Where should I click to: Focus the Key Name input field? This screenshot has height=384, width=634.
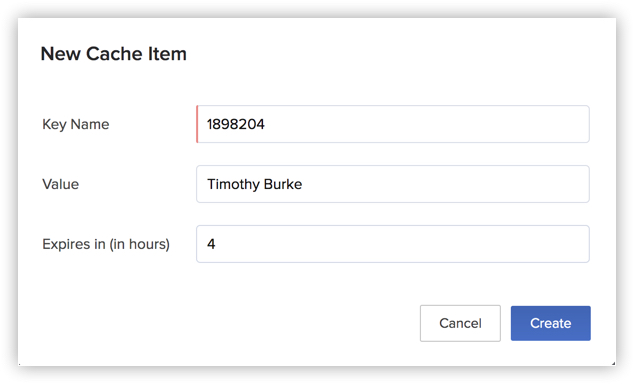tap(393, 124)
